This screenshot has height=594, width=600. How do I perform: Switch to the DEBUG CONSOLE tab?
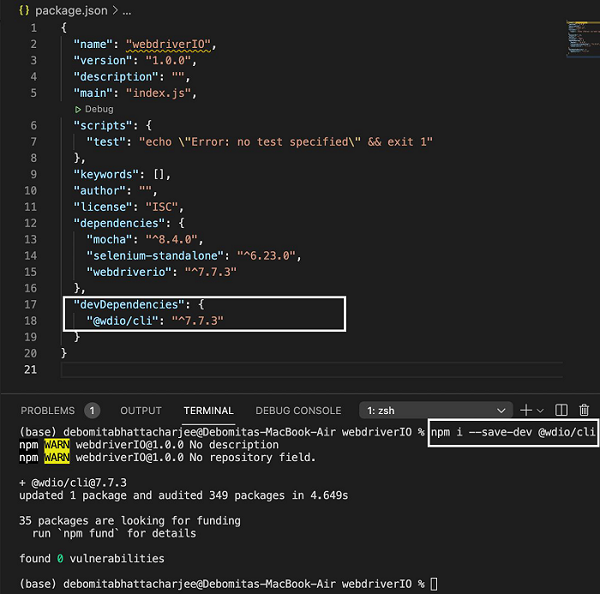point(298,410)
